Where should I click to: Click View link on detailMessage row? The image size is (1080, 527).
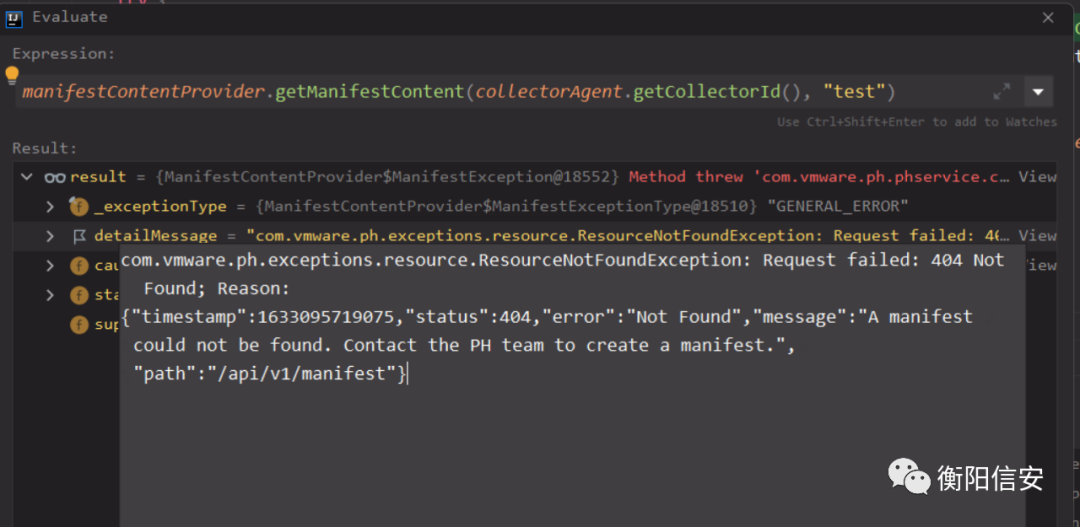1038,236
